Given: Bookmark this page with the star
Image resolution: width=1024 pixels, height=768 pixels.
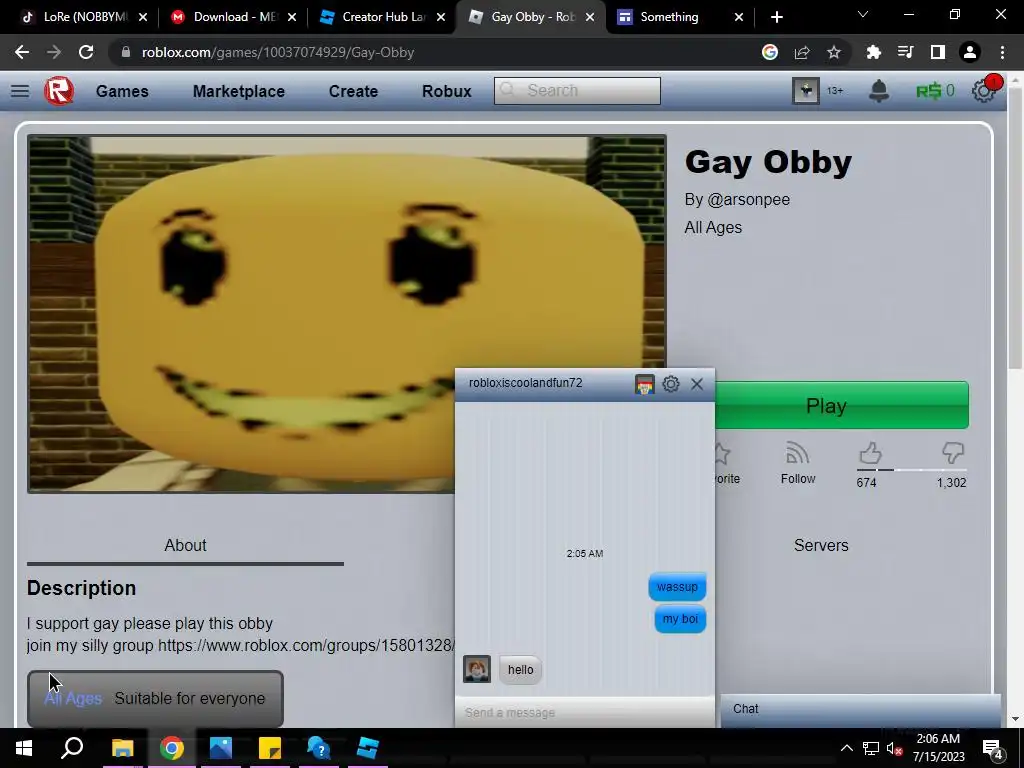Looking at the screenshot, I should tap(834, 52).
